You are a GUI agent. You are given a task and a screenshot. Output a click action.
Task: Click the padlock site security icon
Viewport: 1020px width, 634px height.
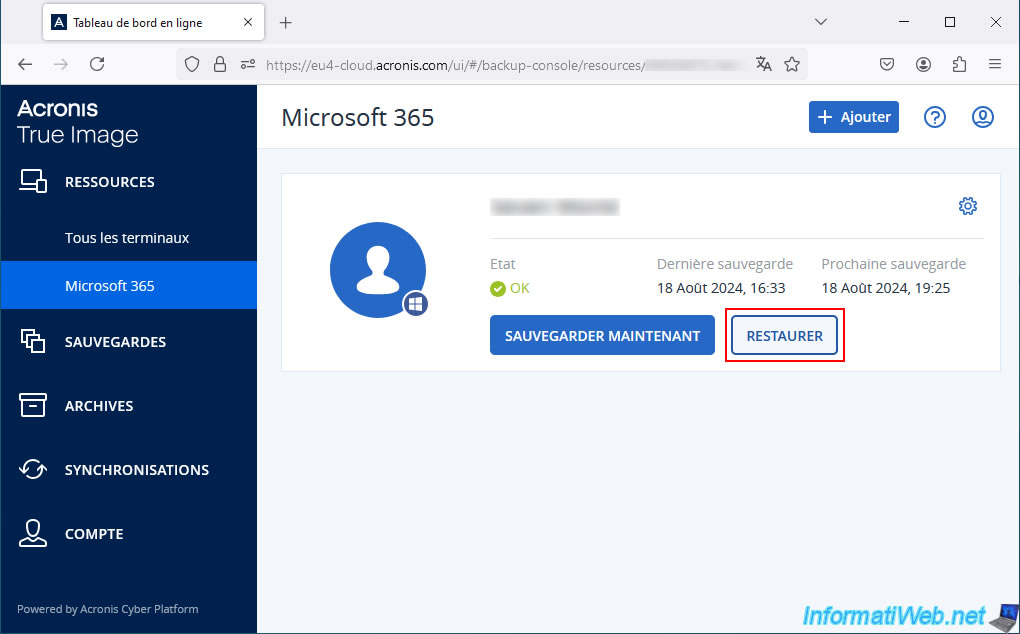(x=220, y=64)
